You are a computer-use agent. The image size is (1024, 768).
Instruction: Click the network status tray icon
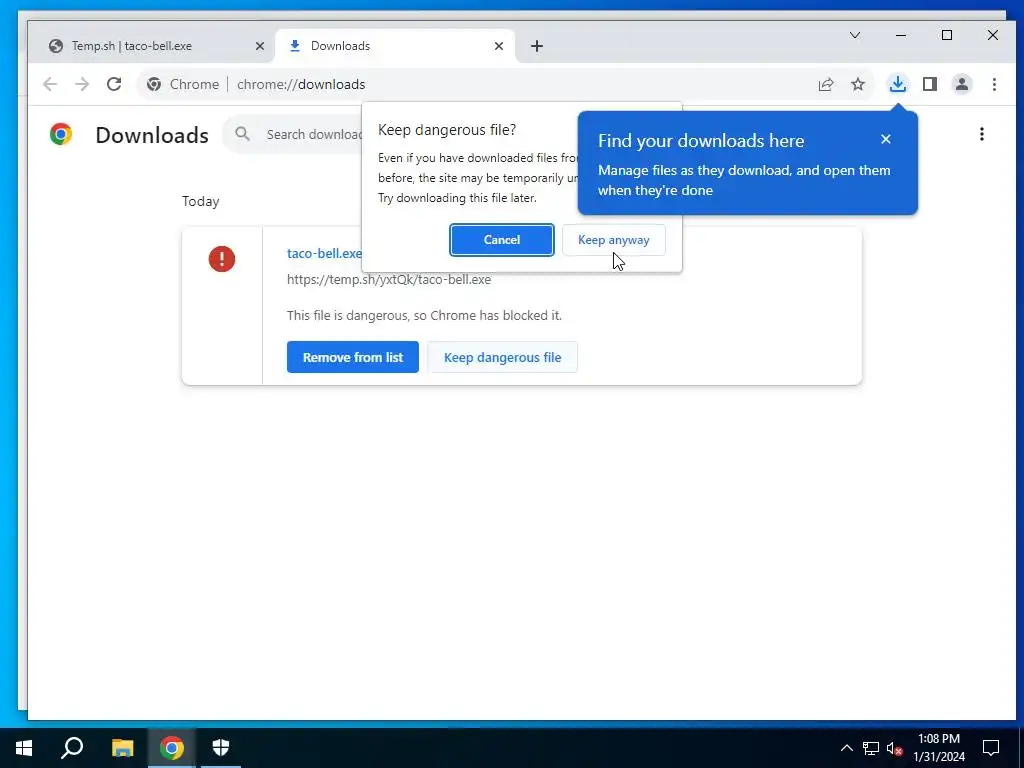(871, 748)
